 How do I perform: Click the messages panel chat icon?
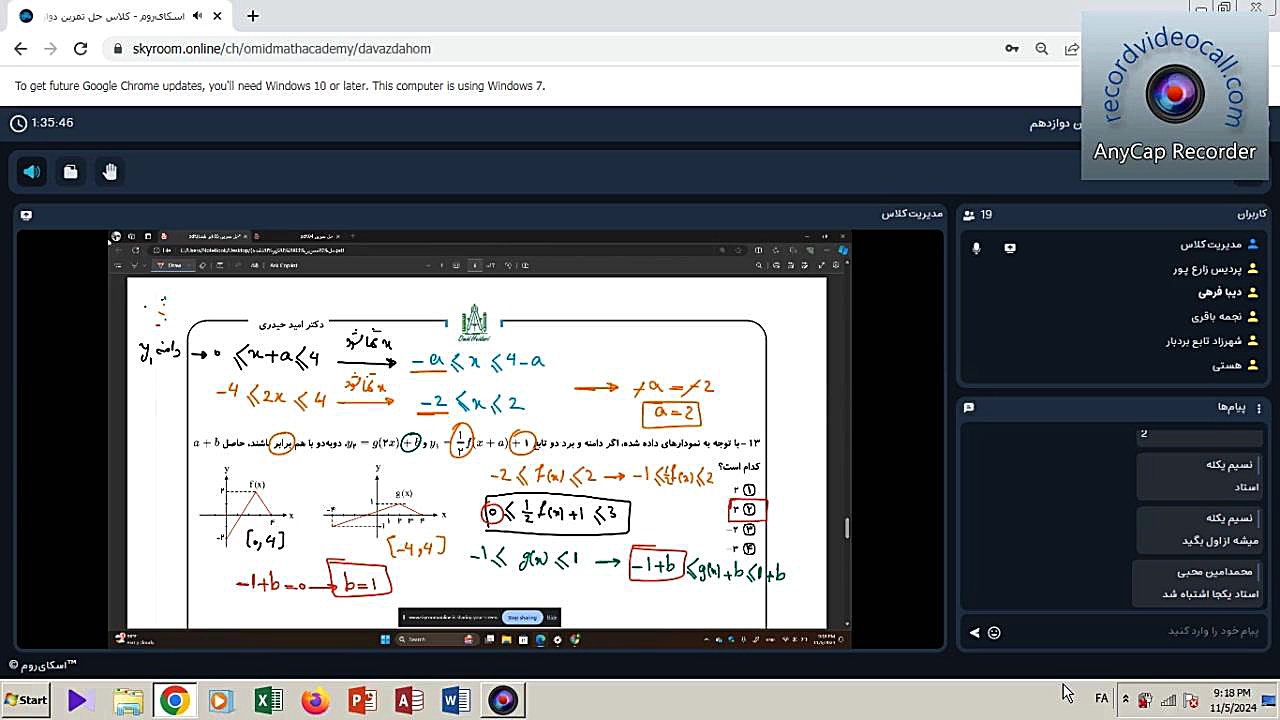[x=969, y=408]
